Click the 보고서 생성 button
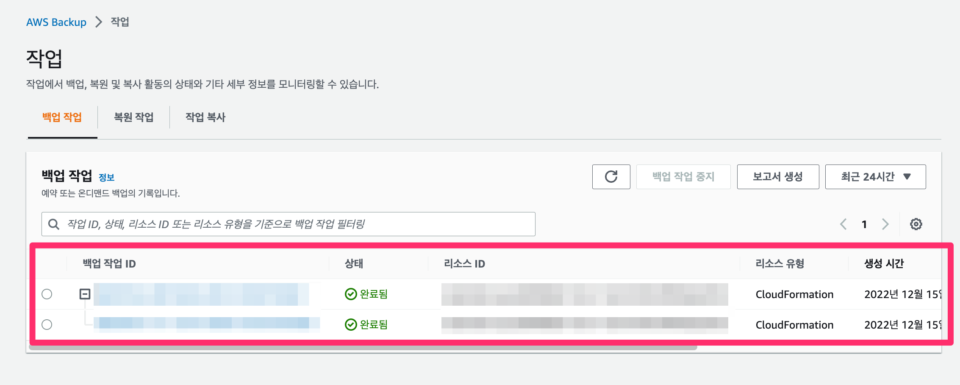 778,177
